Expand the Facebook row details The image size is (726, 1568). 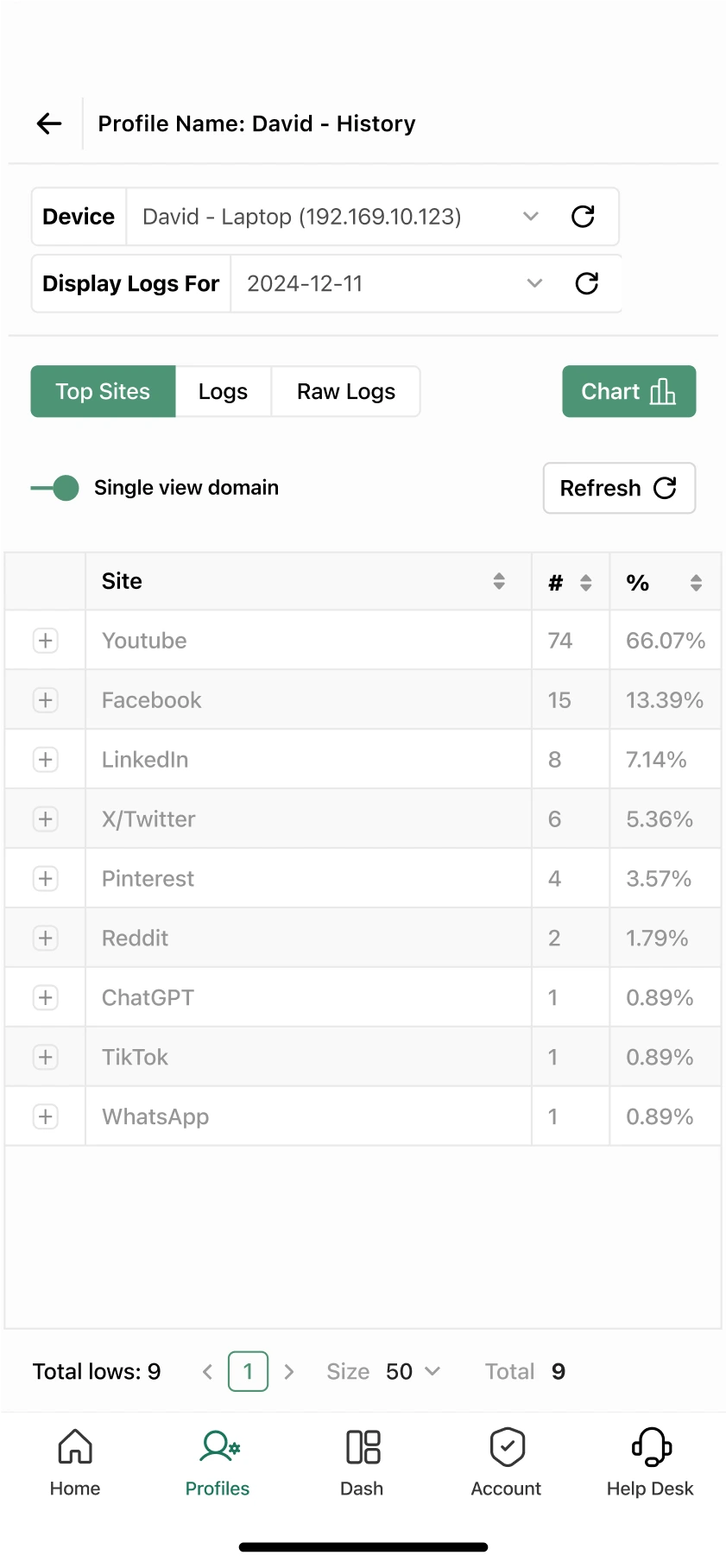click(x=46, y=700)
